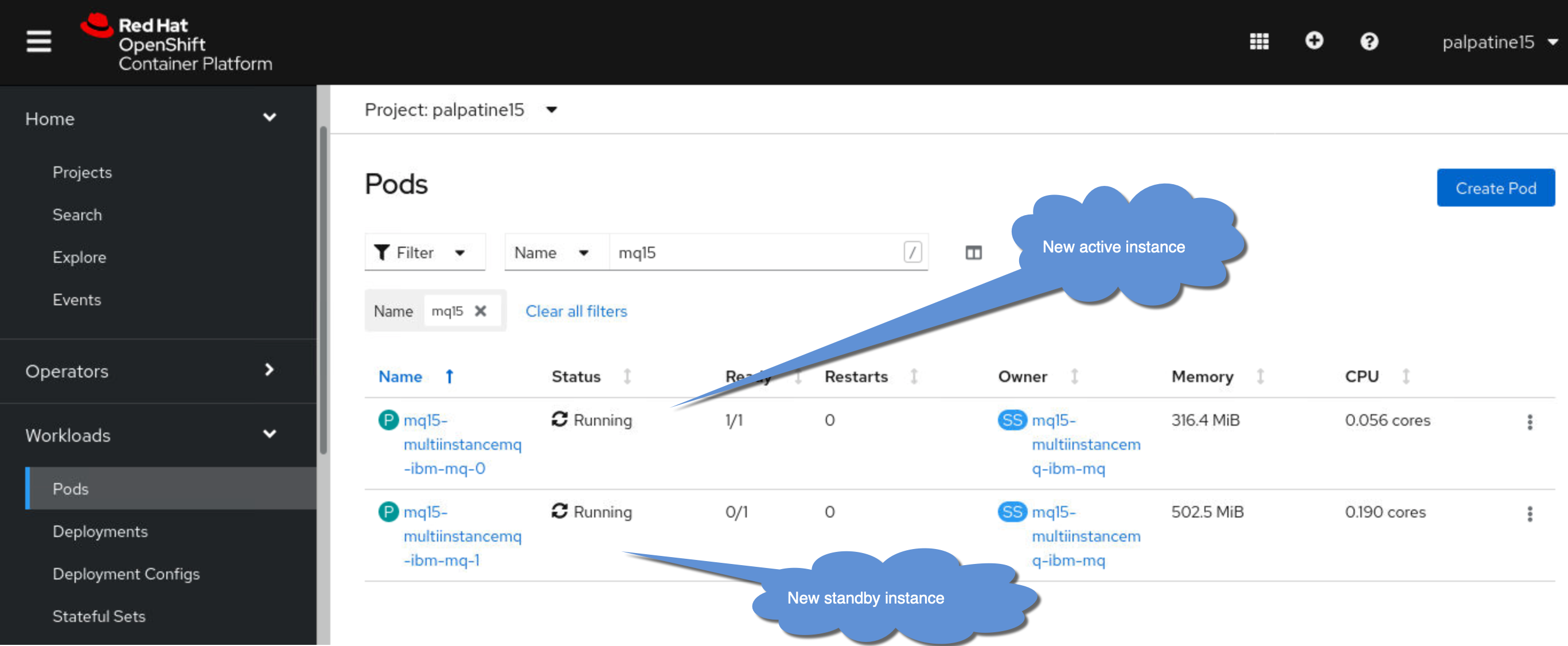Click Clear all filters

(x=576, y=311)
